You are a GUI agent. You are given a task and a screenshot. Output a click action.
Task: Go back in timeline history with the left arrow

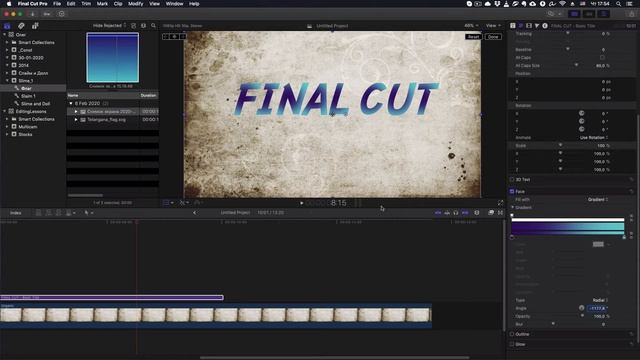click(194, 213)
